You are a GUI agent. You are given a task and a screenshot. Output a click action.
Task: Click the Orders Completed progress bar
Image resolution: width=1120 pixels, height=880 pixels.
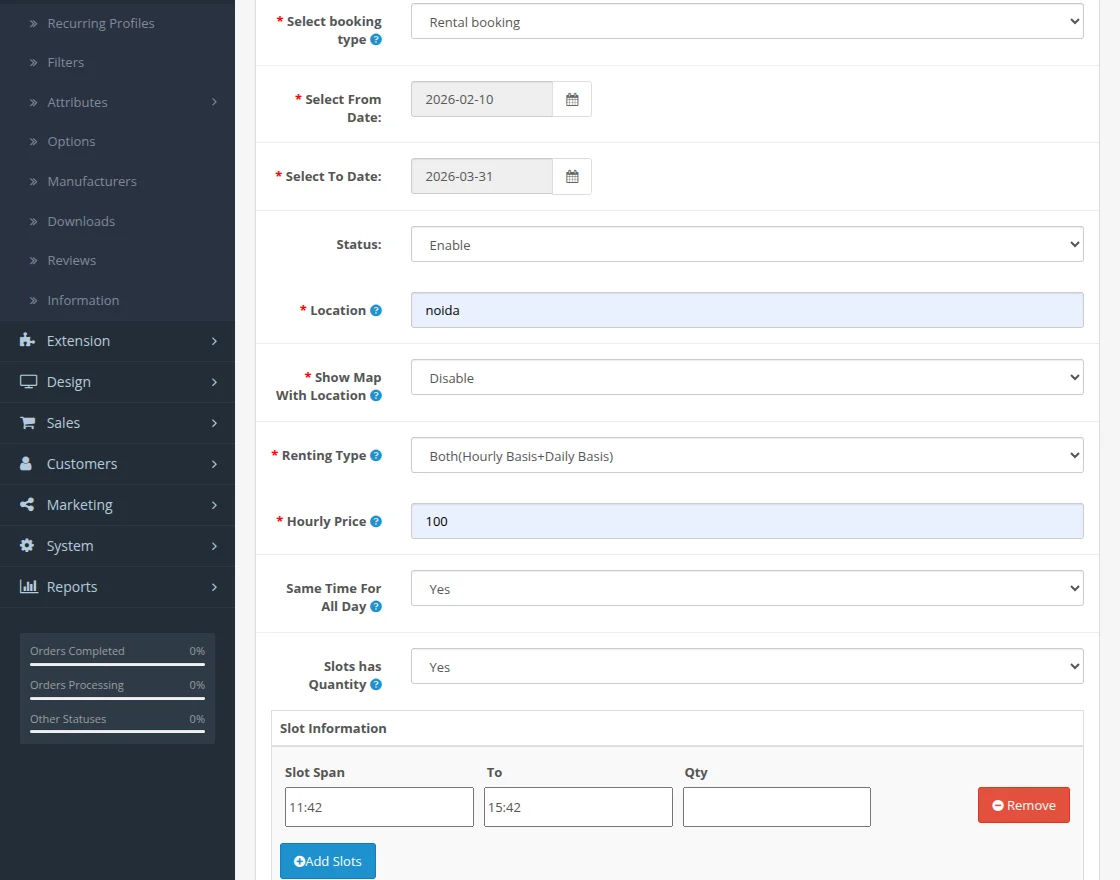[x=117, y=664]
